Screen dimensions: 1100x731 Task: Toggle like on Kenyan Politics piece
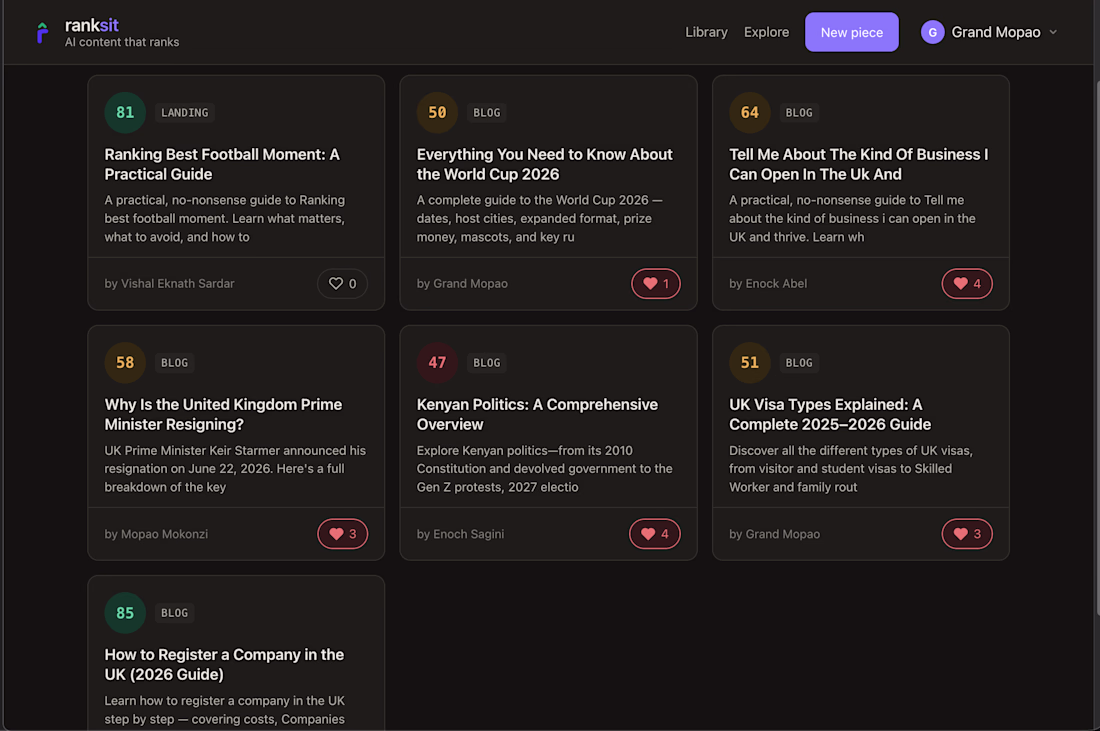tap(655, 534)
